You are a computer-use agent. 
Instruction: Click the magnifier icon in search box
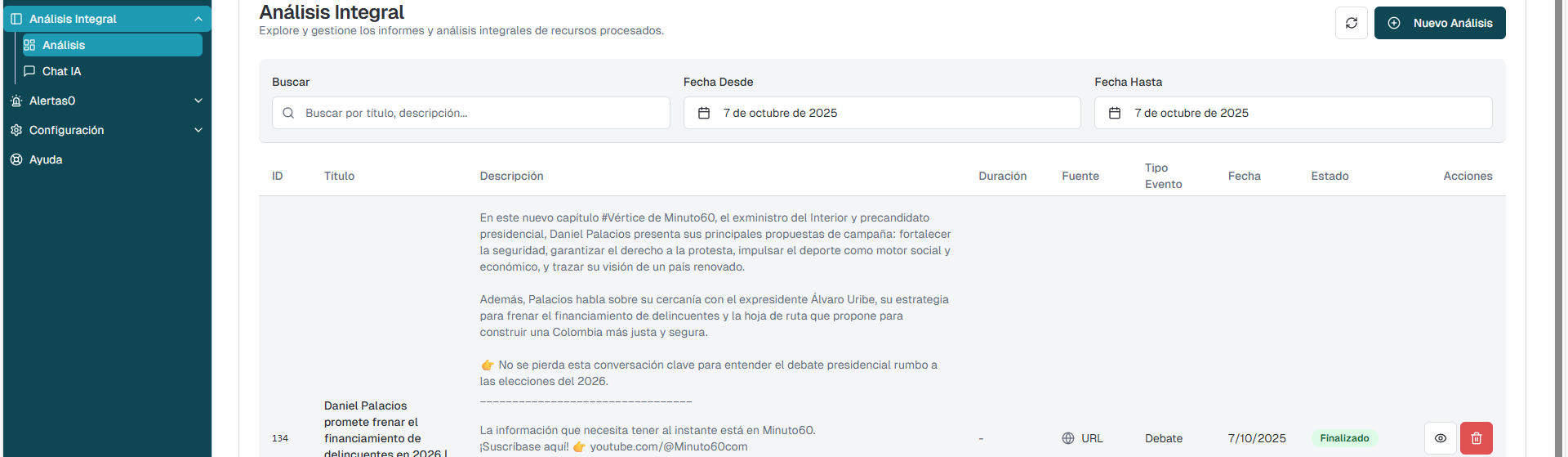tap(288, 113)
